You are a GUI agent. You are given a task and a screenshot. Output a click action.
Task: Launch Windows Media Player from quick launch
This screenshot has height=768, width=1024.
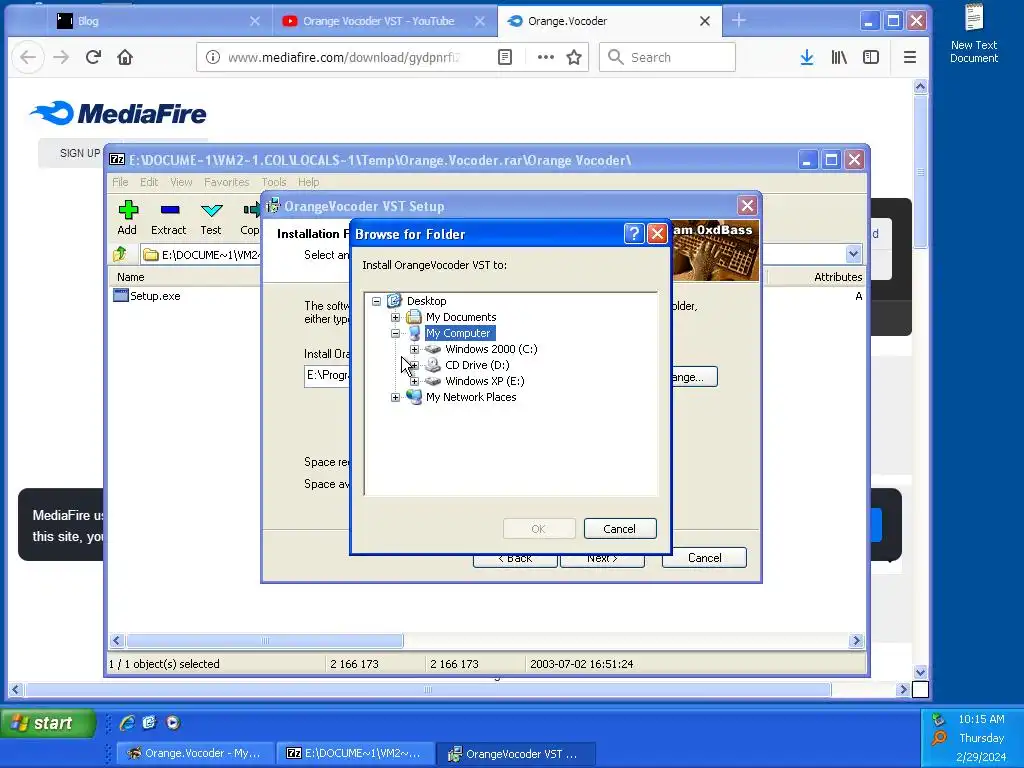click(x=172, y=722)
